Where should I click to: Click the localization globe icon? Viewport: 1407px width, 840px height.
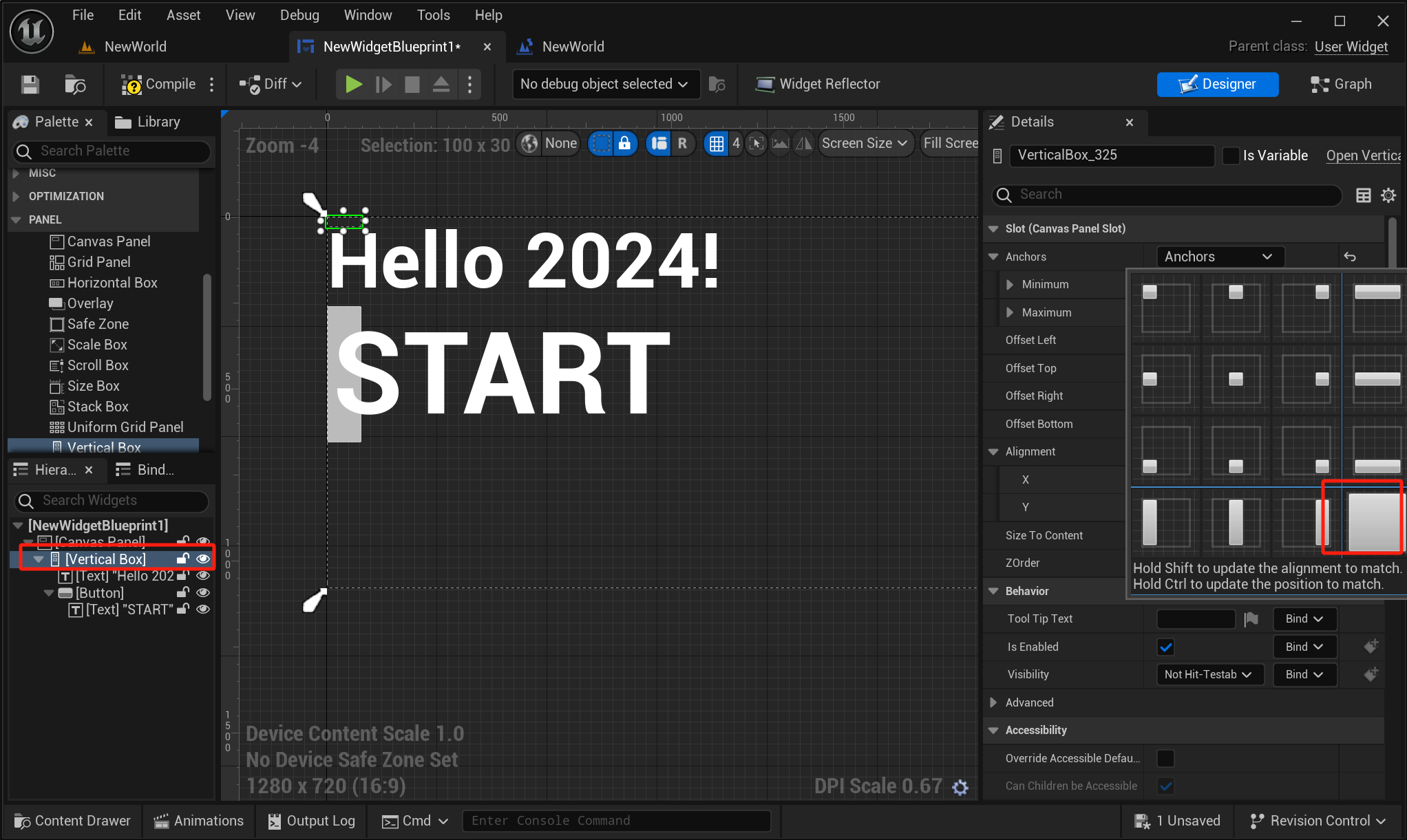coord(529,143)
